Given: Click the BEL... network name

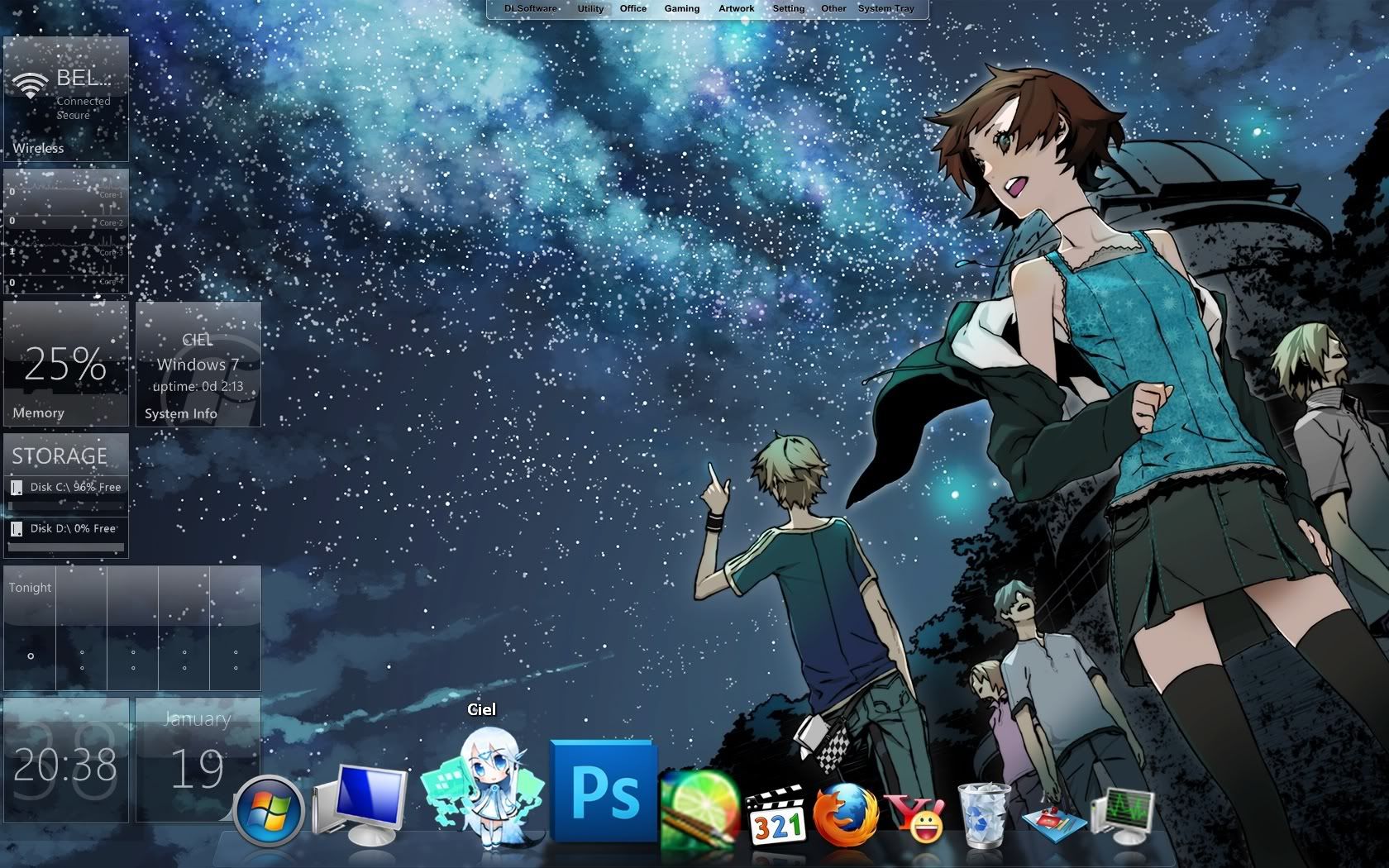Looking at the screenshot, I should (84, 79).
